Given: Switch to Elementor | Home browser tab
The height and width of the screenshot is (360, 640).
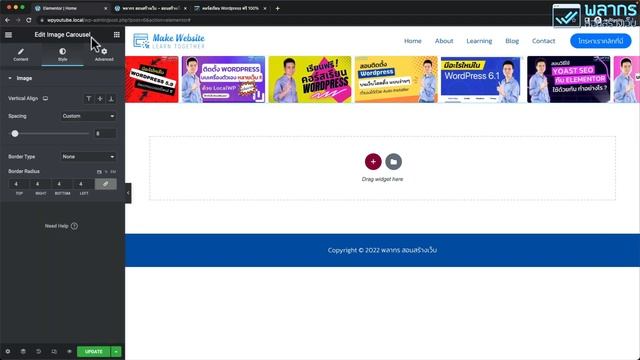Looking at the screenshot, I should (x=69, y=8).
